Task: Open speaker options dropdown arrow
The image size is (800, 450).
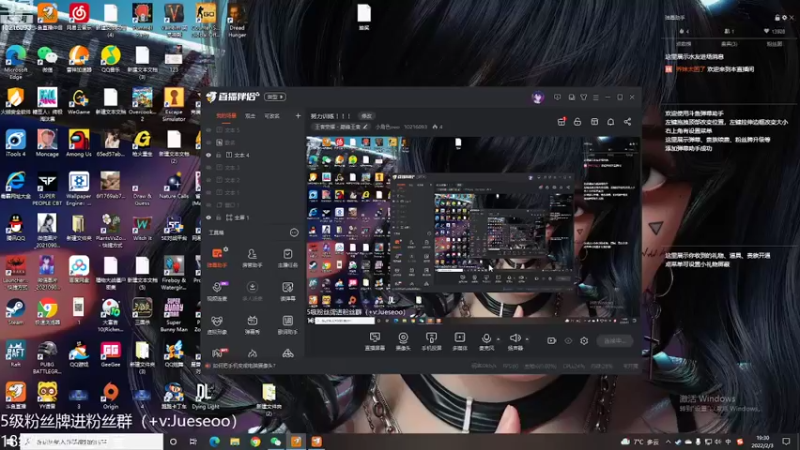Action: click(x=527, y=339)
